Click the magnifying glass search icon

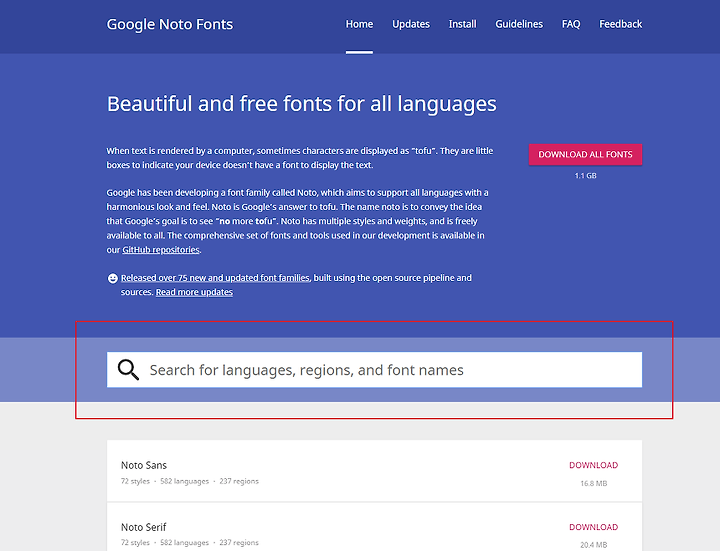pos(128,370)
